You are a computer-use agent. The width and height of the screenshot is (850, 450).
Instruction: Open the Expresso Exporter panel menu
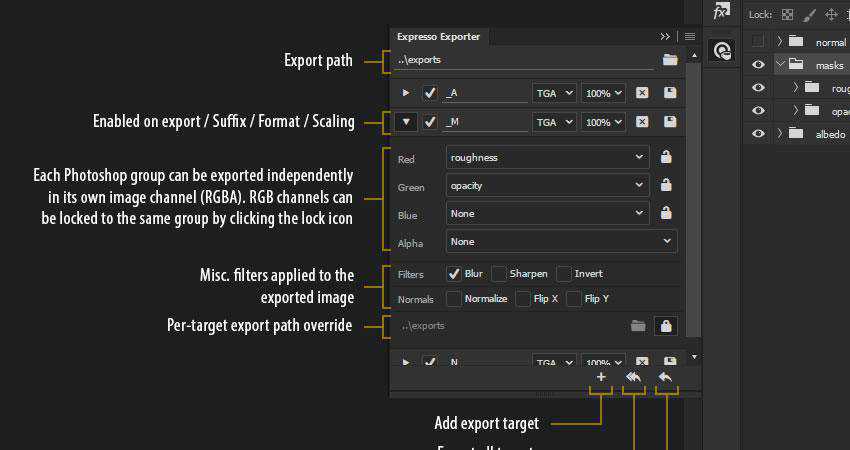(x=689, y=36)
